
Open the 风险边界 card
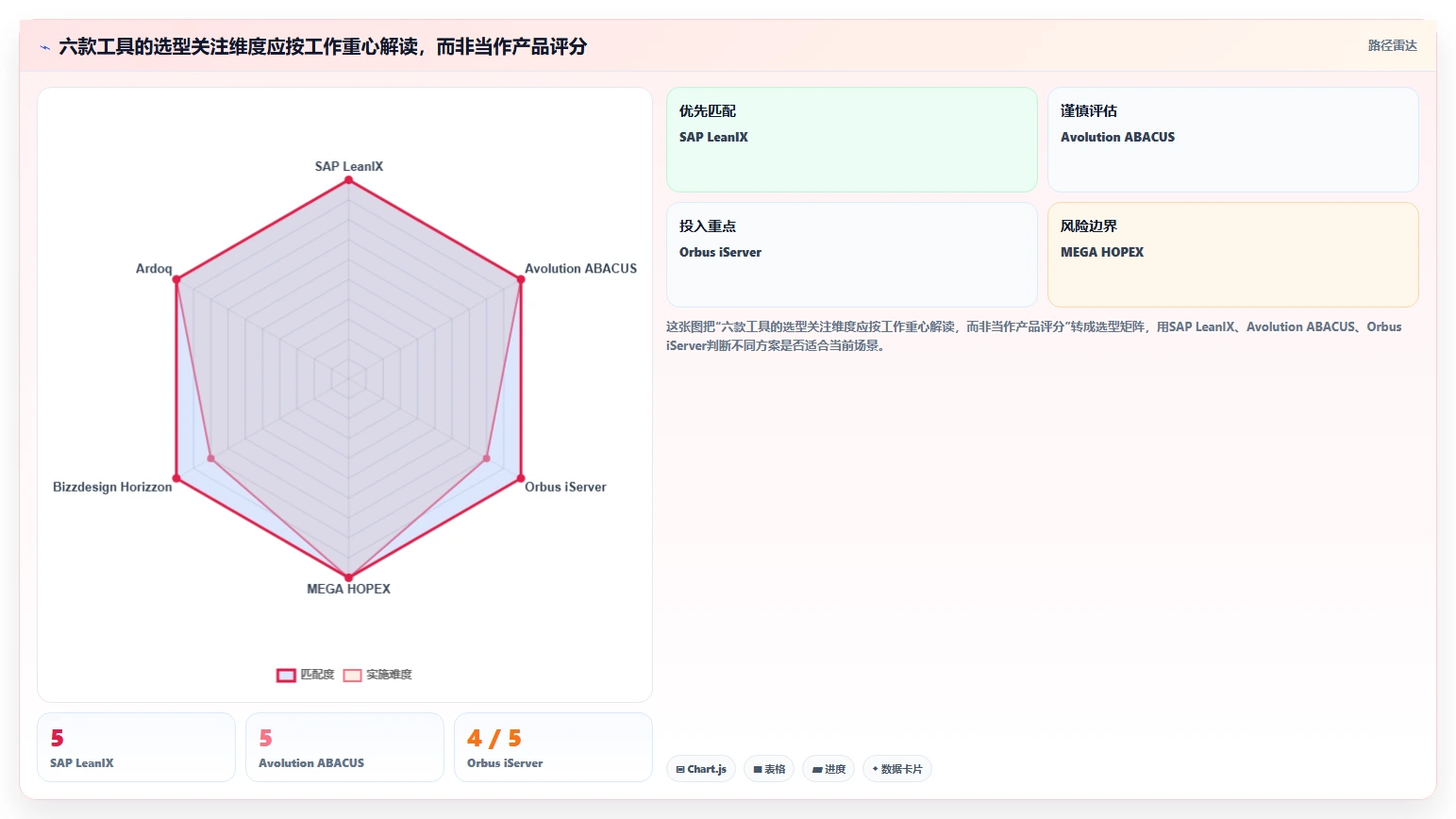(1233, 255)
